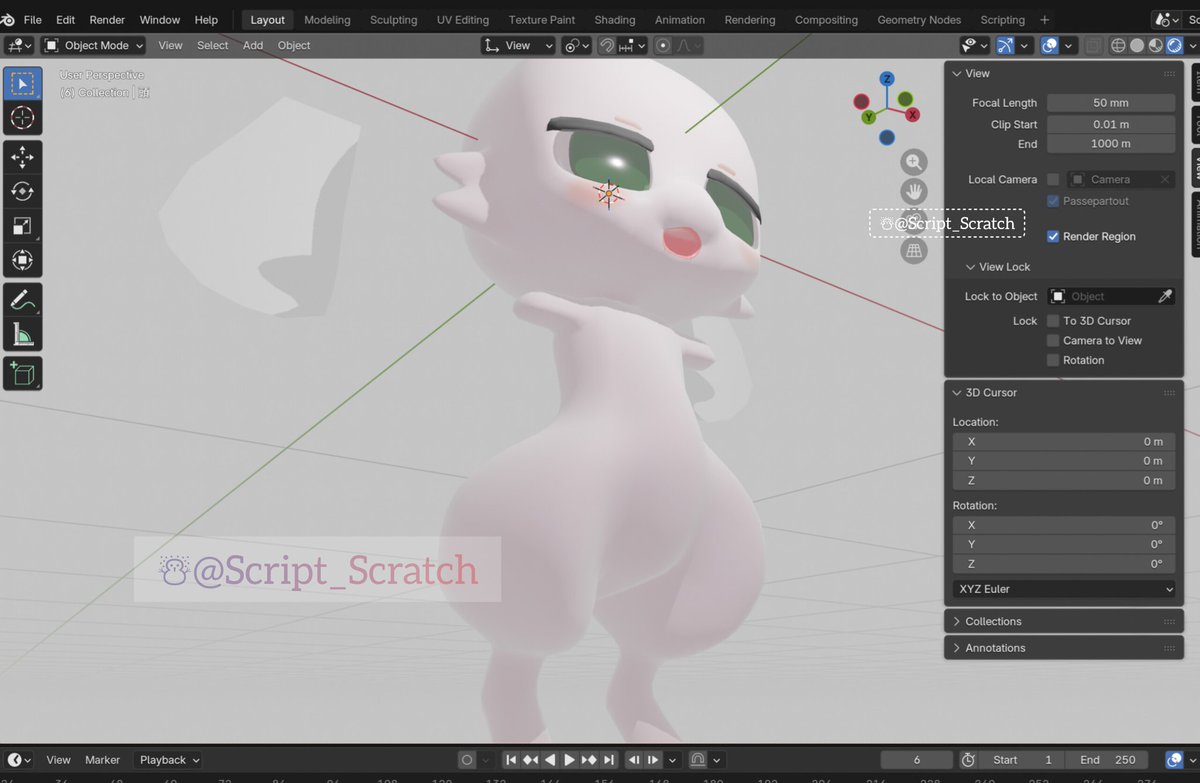
Task: Open the Object Mode dropdown
Action: click(94, 45)
